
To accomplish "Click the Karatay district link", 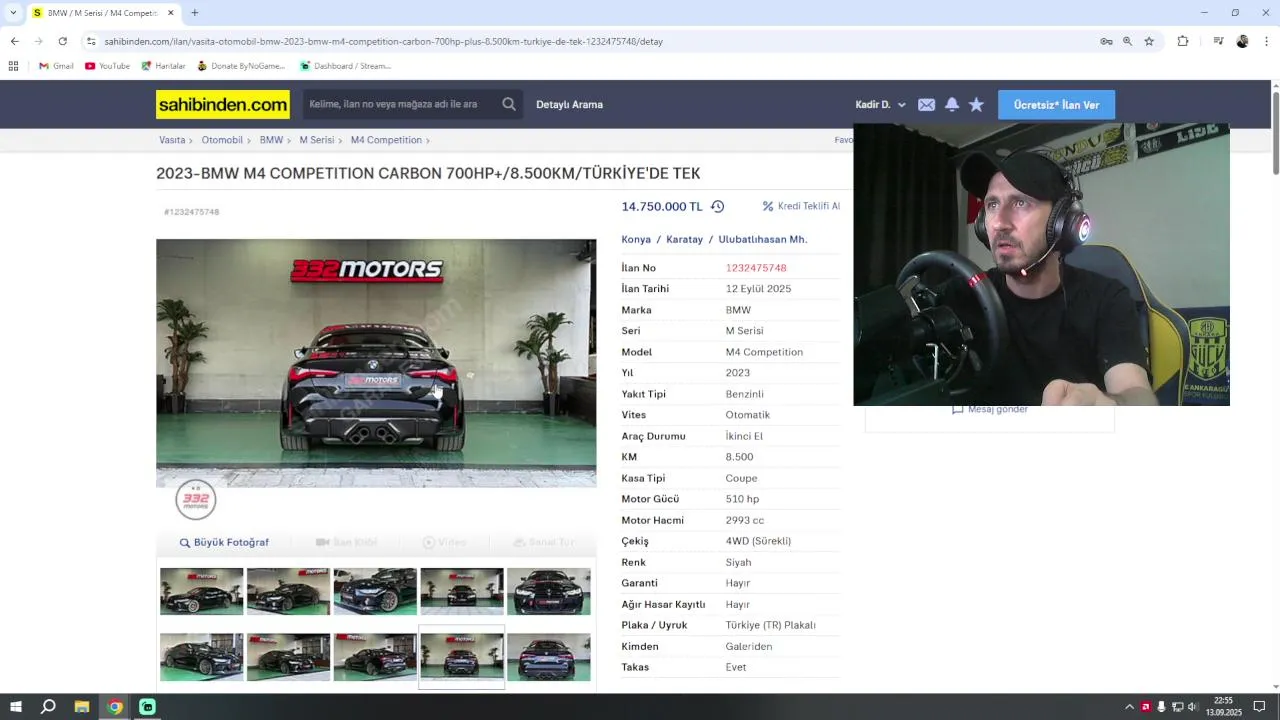I will pos(684,239).
